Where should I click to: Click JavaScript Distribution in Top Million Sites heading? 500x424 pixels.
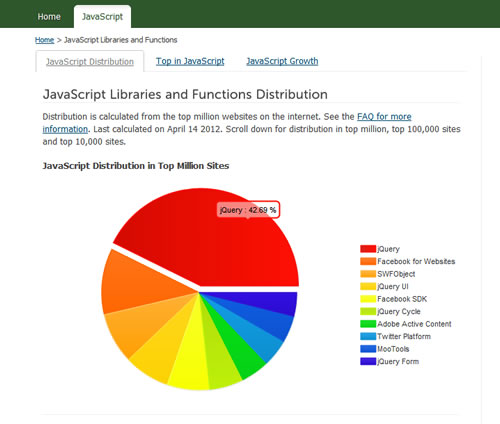pyautogui.click(x=136, y=166)
